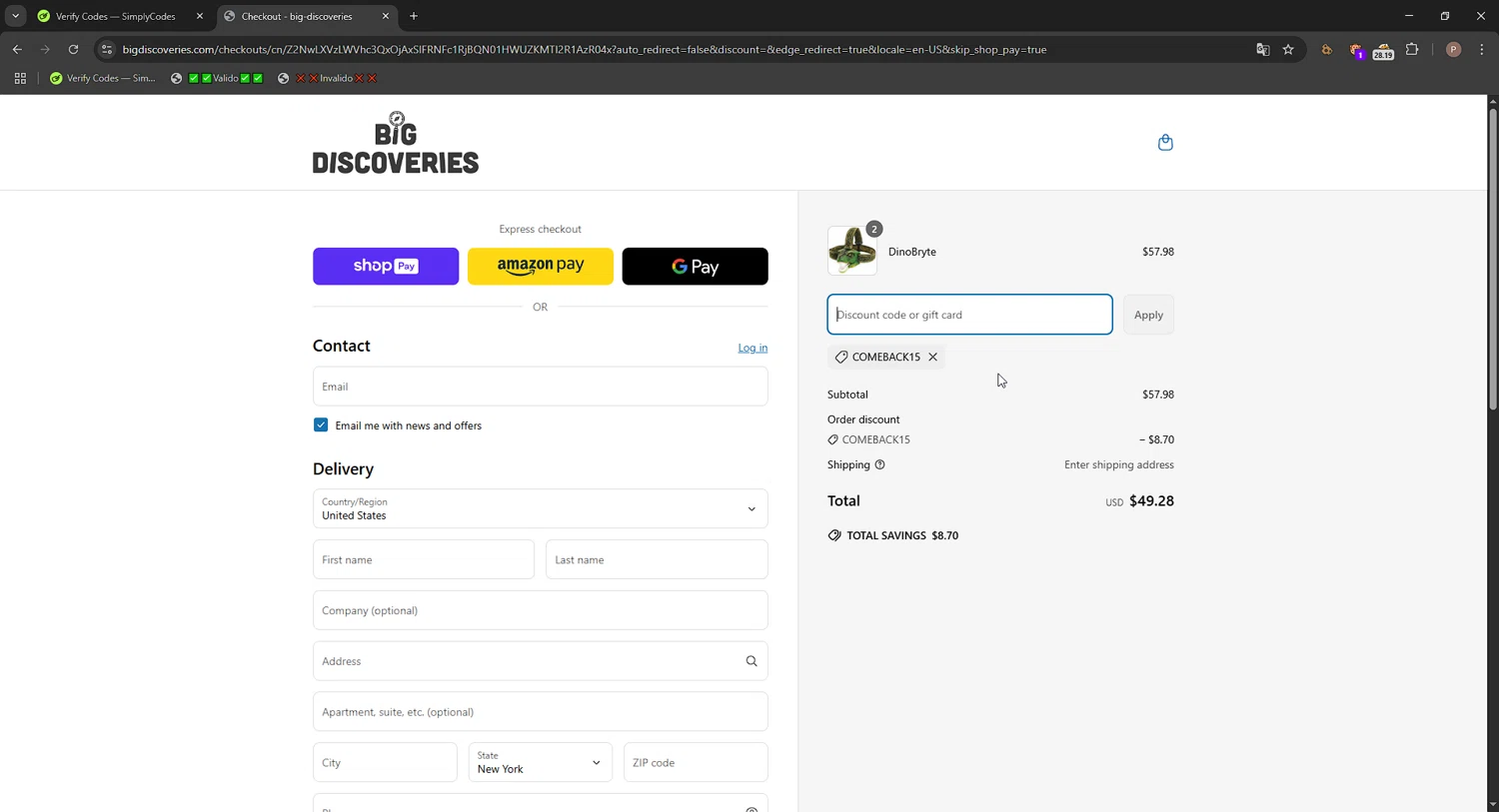
Task: Click the Company (optional) field
Action: 540,610
